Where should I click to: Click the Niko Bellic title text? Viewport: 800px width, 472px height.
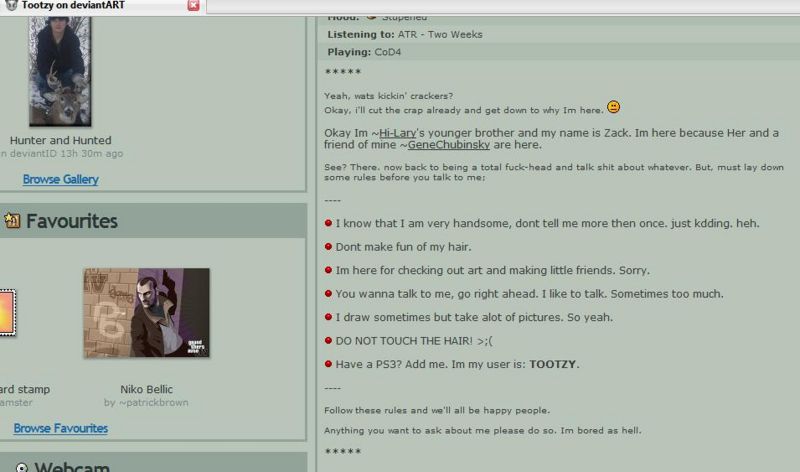[145, 389]
